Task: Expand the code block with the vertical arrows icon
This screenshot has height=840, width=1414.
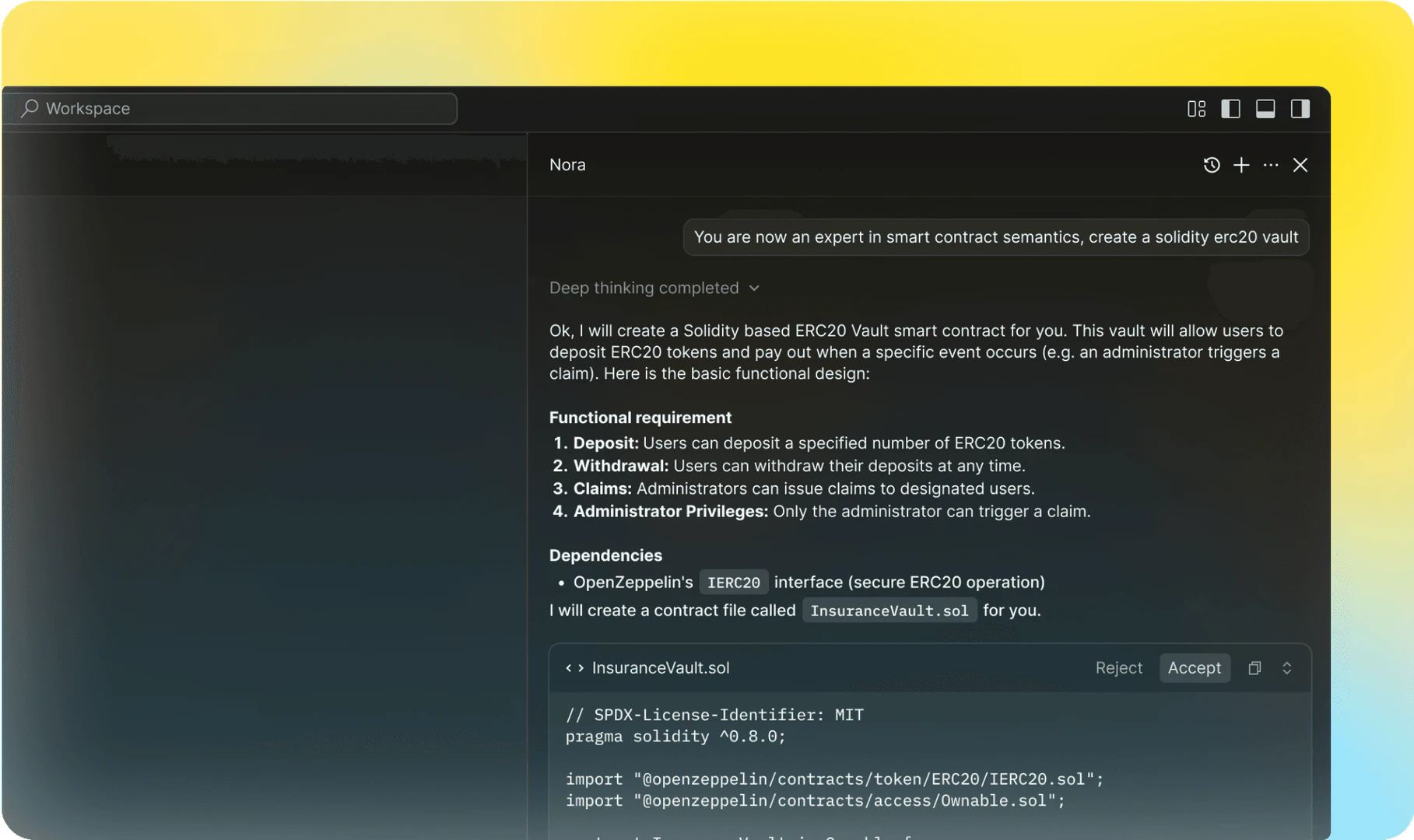Action: [1287, 667]
